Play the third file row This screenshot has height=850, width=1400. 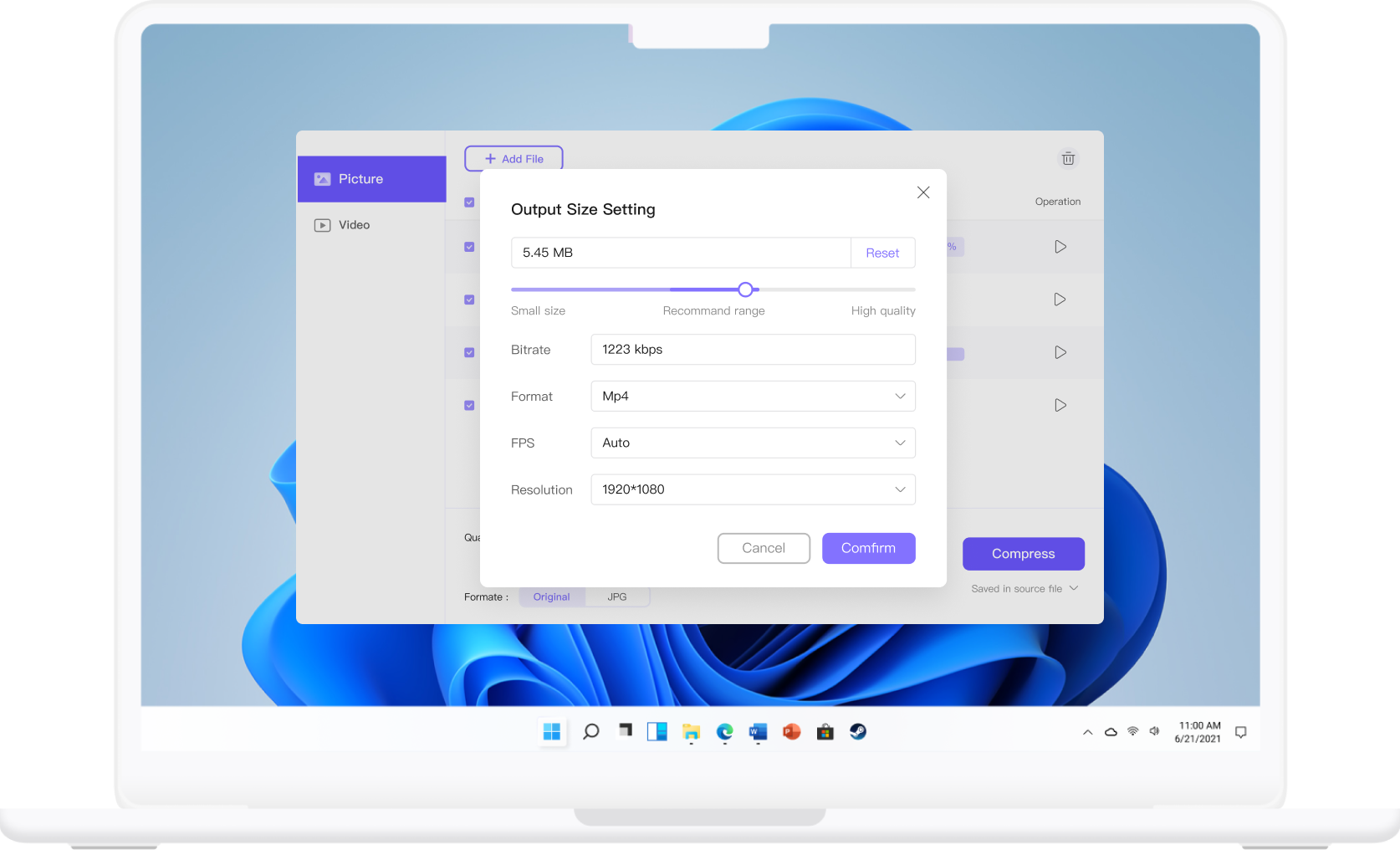(1060, 352)
